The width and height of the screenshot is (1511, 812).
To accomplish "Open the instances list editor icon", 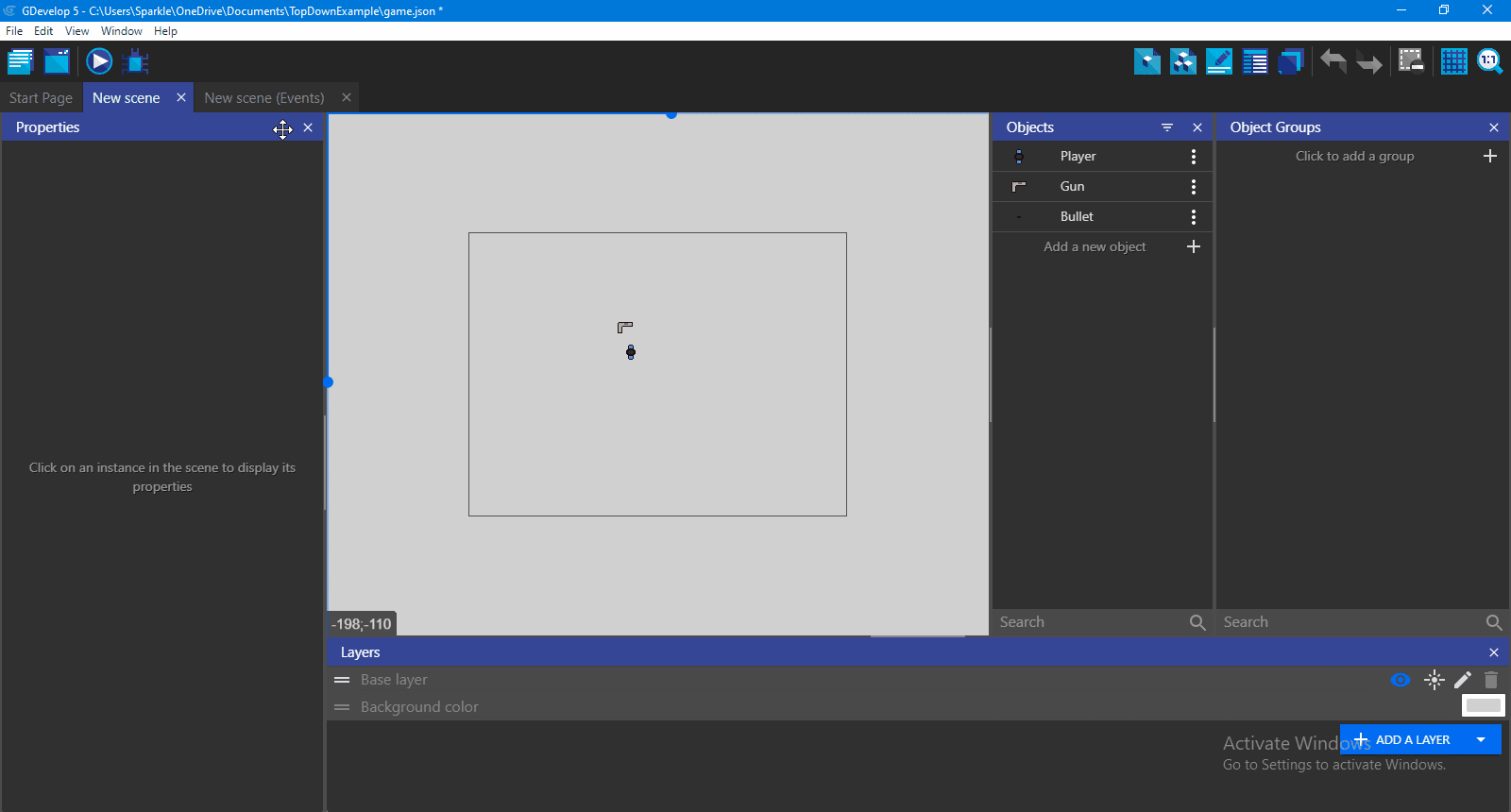I will (x=1255, y=61).
